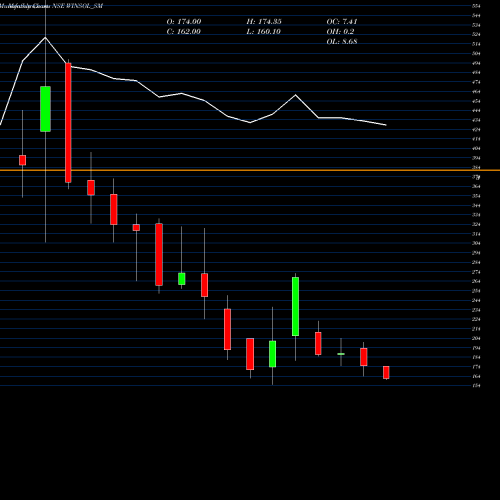The width and height of the screenshot is (500, 500).
Task: Click the 204 price axis label
Action: [476, 338]
